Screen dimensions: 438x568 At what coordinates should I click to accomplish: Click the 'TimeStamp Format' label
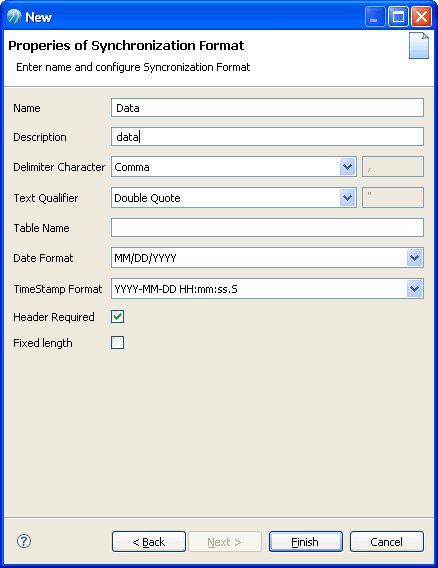[58, 289]
